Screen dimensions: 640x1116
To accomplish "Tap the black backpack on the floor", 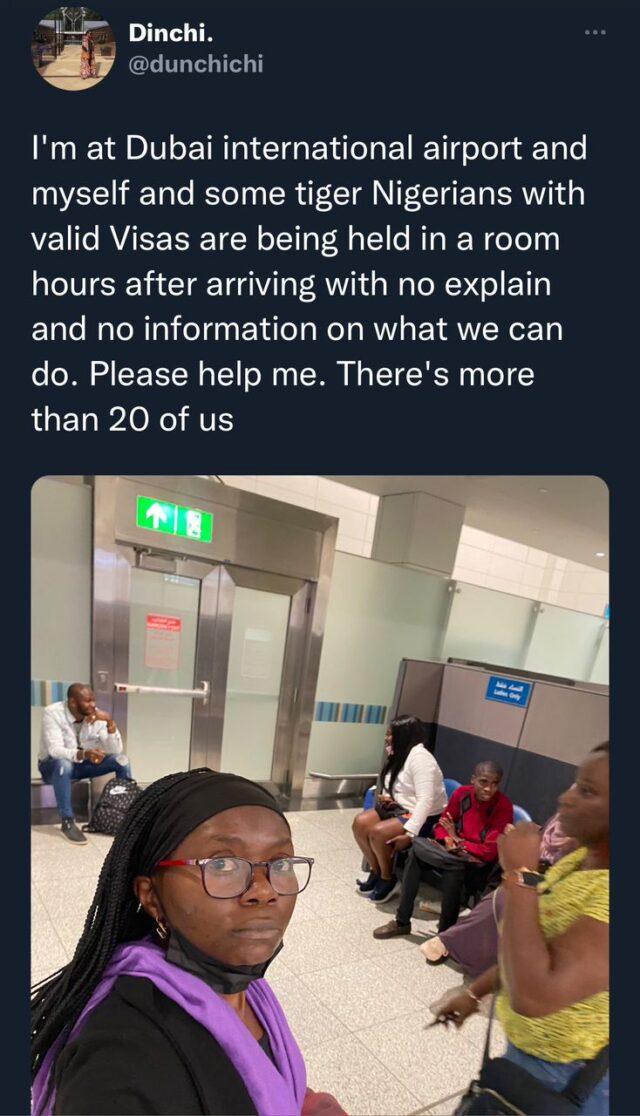I will 112,805.
